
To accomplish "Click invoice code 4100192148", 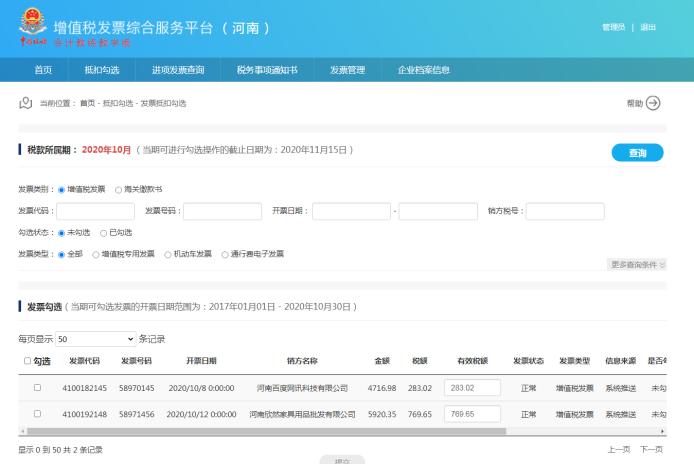I will (85, 414).
